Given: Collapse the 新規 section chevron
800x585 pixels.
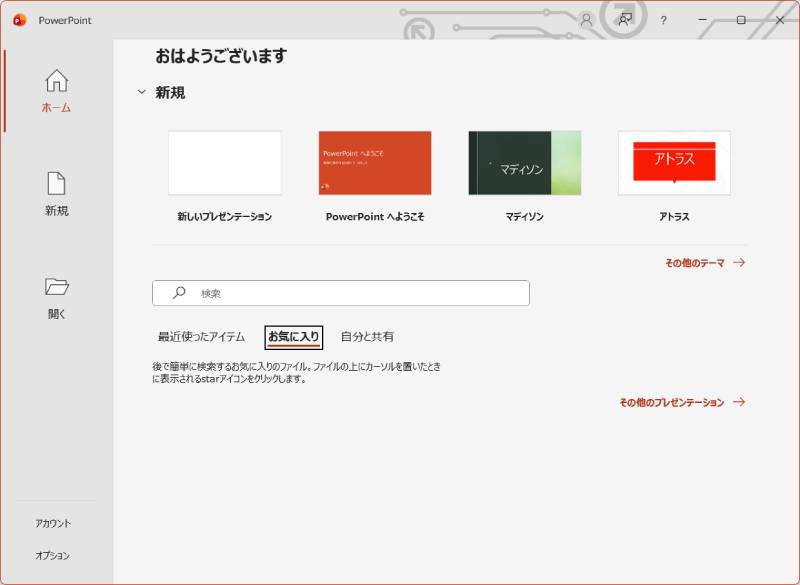Looking at the screenshot, I should coord(141,93).
